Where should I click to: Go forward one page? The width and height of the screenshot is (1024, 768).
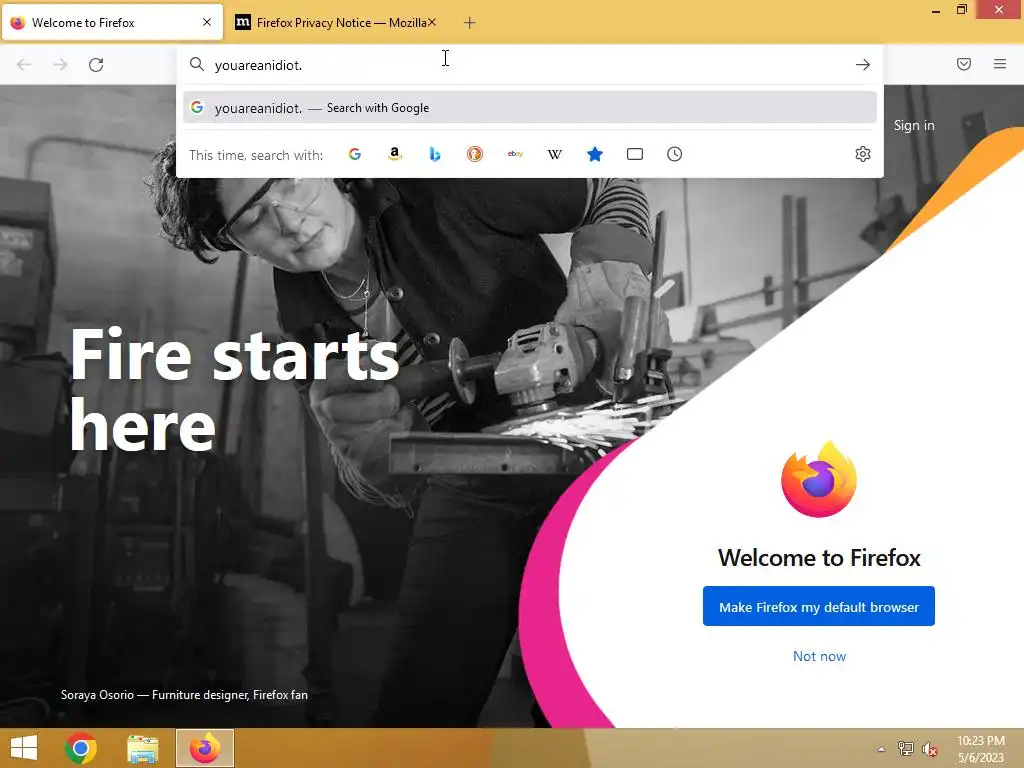coord(60,65)
